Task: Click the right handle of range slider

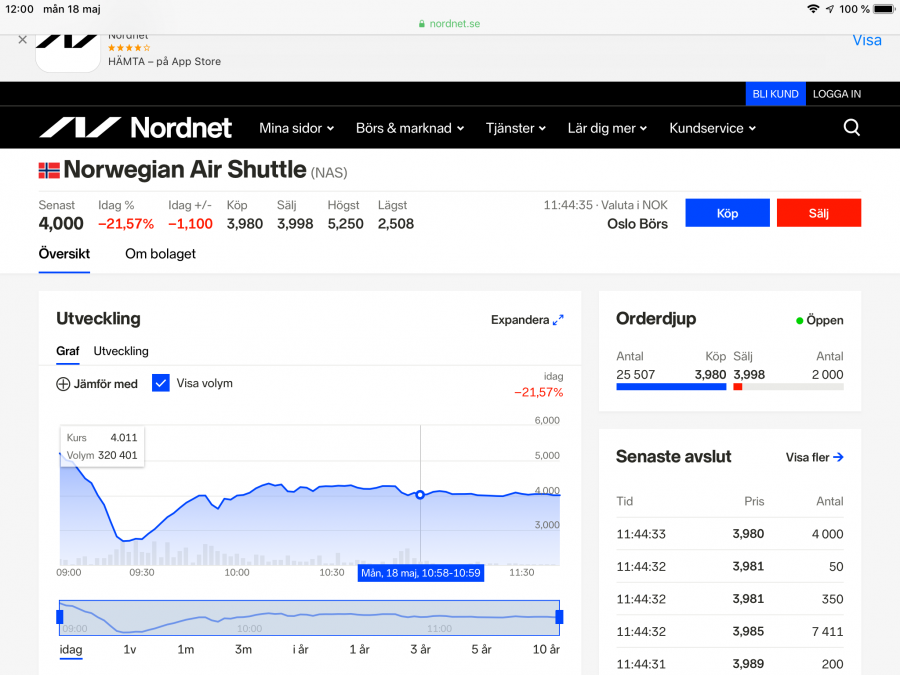Action: pyautogui.click(x=559, y=617)
